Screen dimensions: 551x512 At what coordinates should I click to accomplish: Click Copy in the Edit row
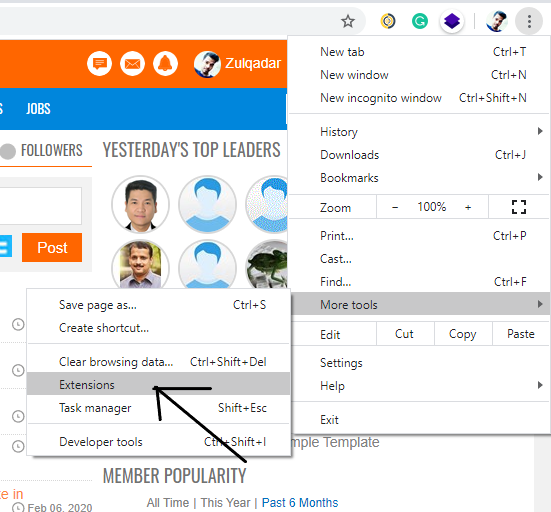click(x=463, y=334)
